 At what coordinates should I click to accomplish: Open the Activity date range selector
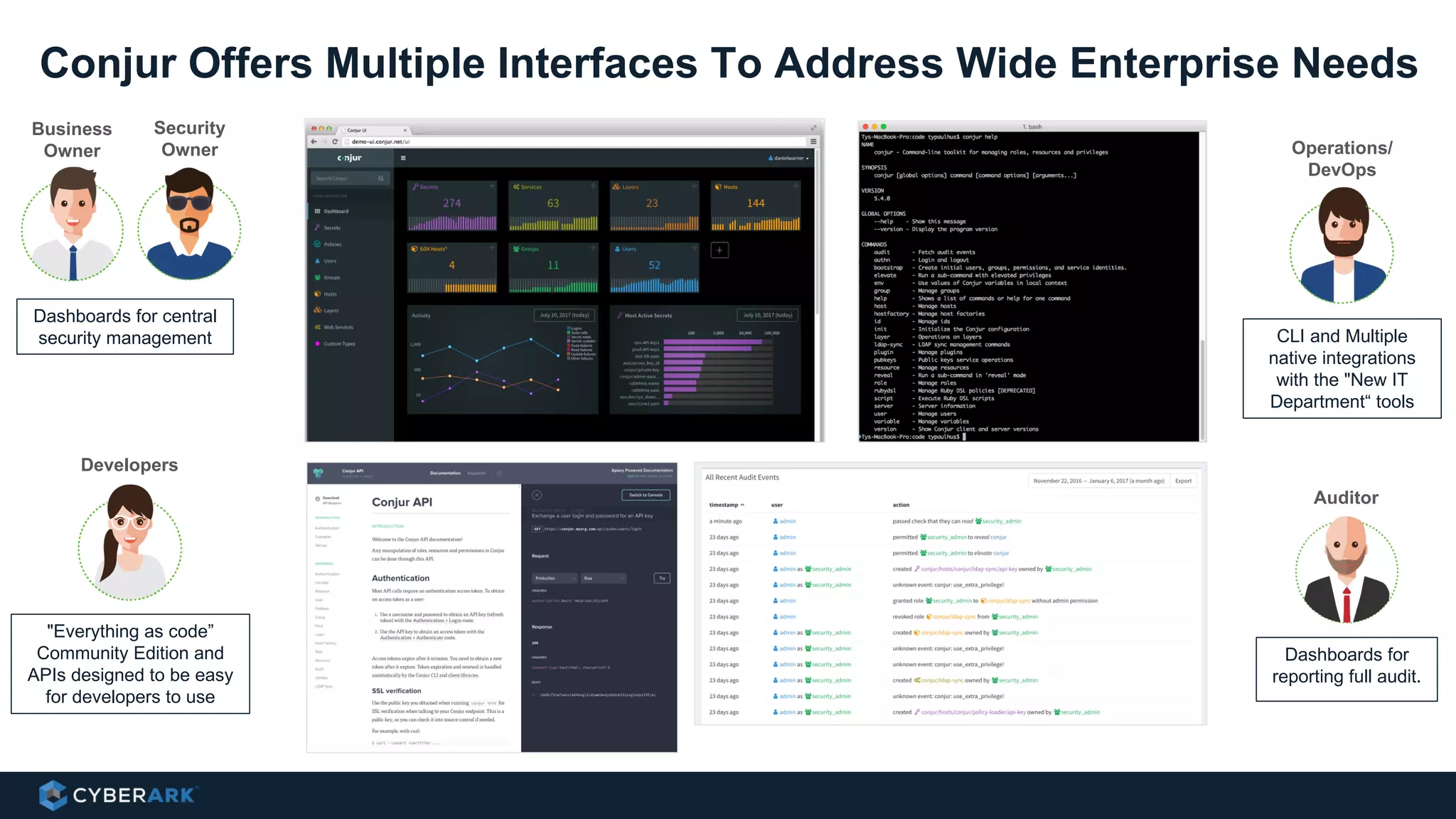(564, 315)
